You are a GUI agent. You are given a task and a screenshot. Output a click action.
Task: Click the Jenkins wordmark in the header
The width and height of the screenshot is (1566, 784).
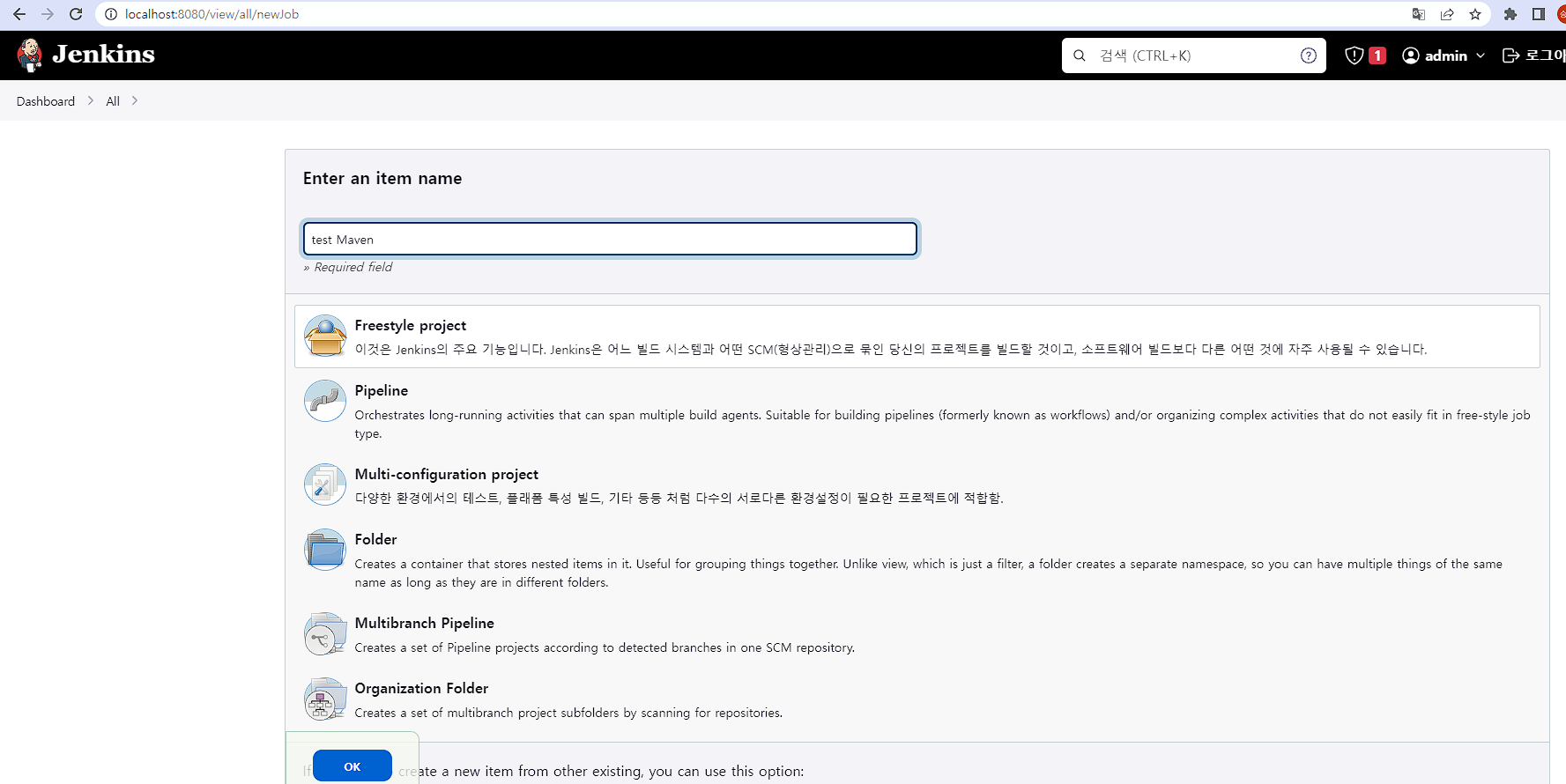point(103,55)
